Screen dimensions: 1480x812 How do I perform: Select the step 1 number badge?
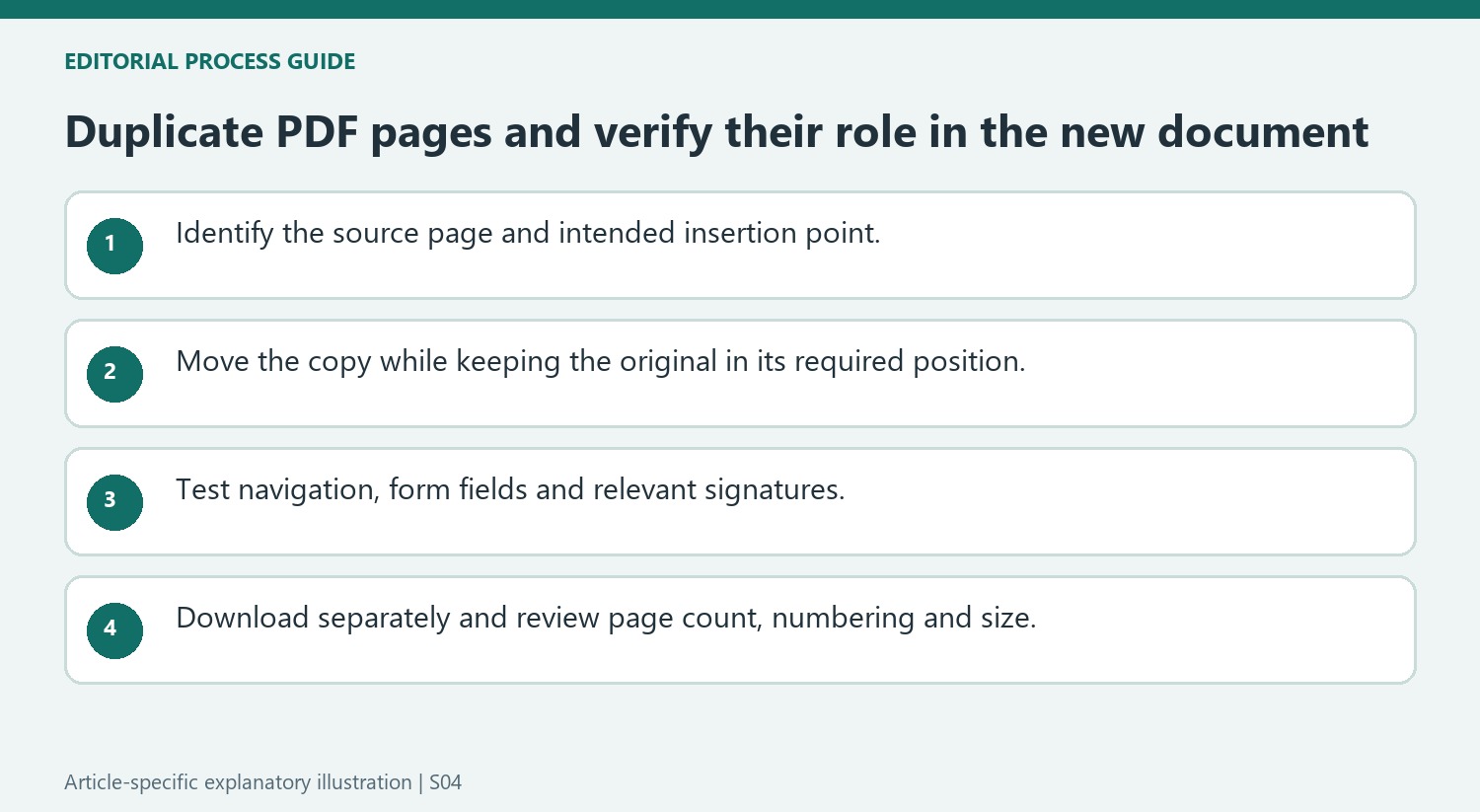pos(114,246)
